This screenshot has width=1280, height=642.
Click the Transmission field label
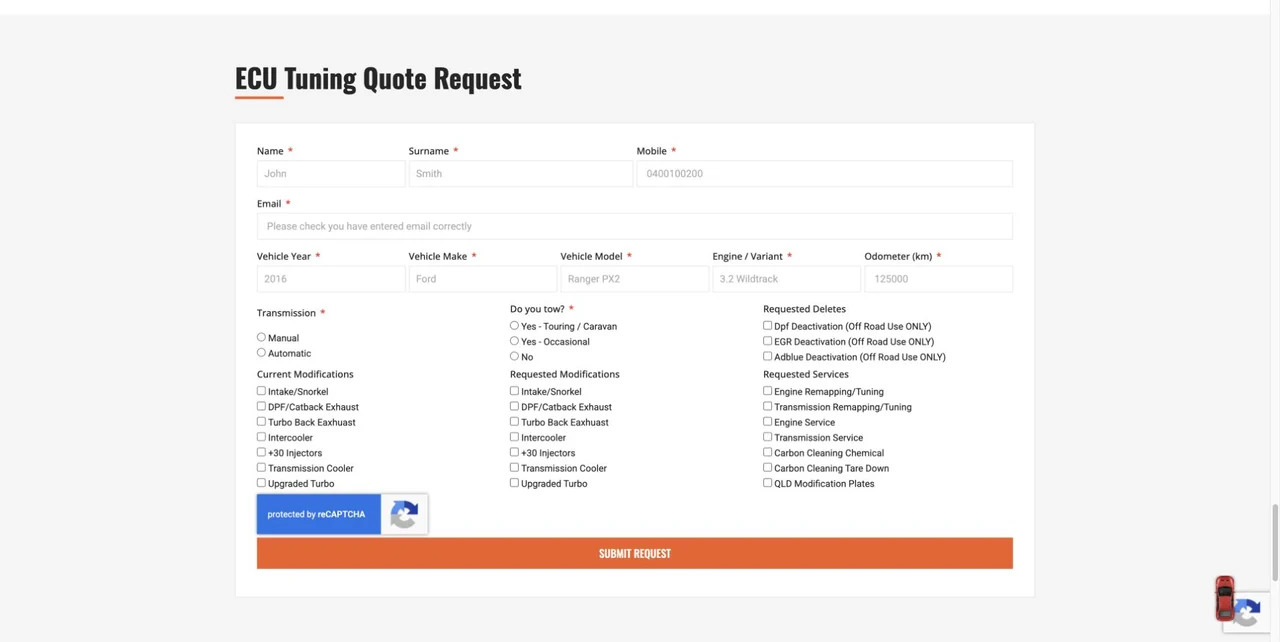(x=286, y=313)
